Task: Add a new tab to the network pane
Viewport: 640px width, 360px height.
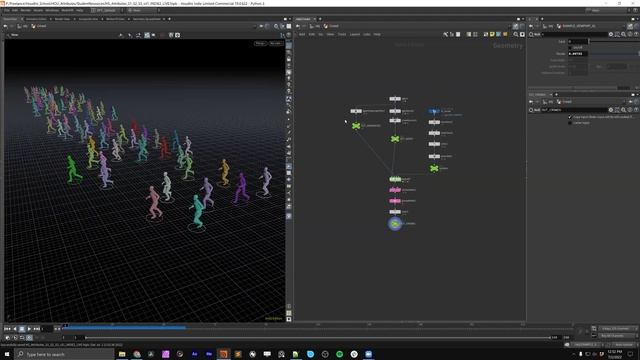Action: point(320,19)
